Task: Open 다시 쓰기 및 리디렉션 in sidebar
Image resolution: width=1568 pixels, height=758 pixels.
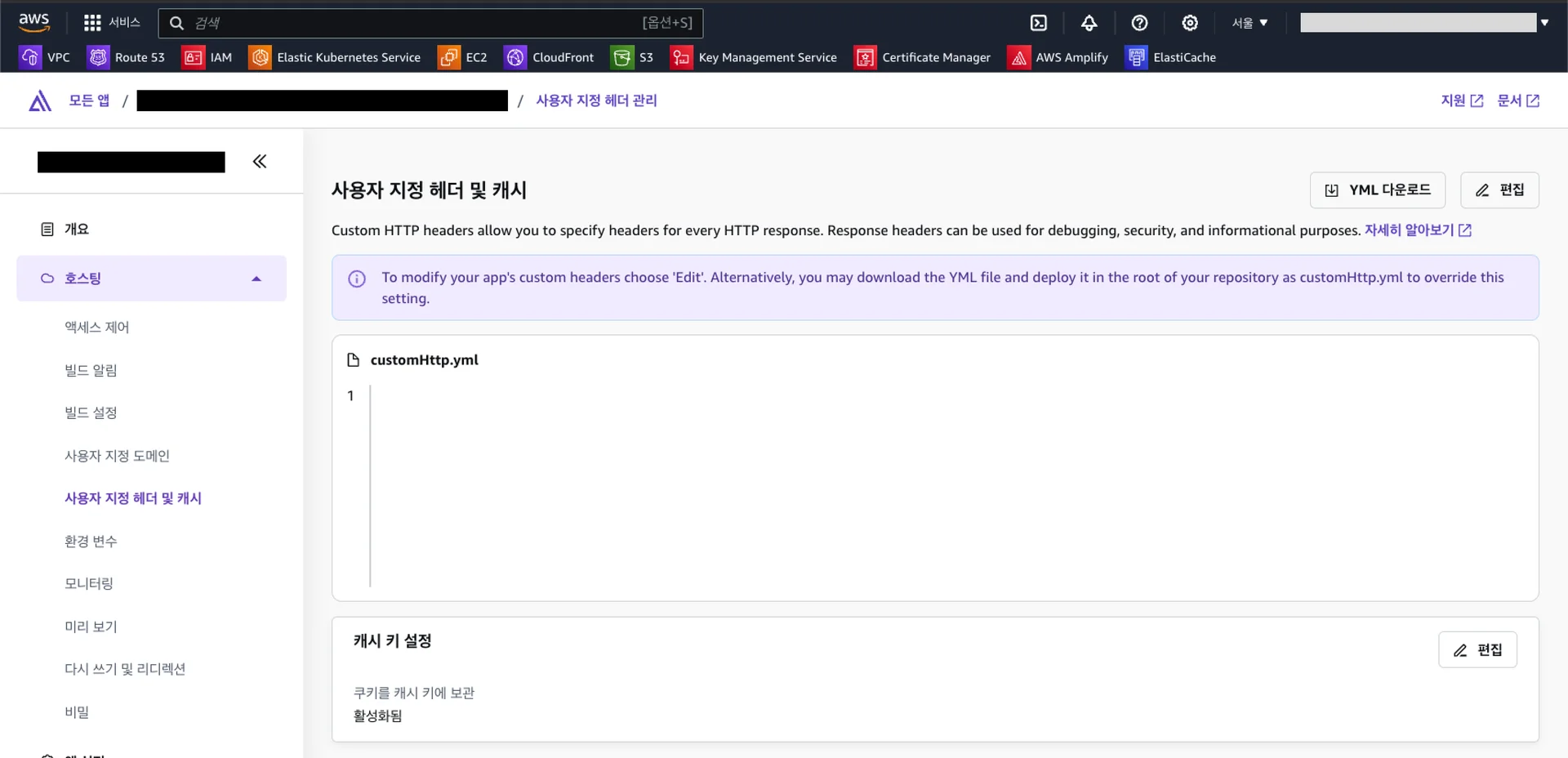Action: [125, 669]
